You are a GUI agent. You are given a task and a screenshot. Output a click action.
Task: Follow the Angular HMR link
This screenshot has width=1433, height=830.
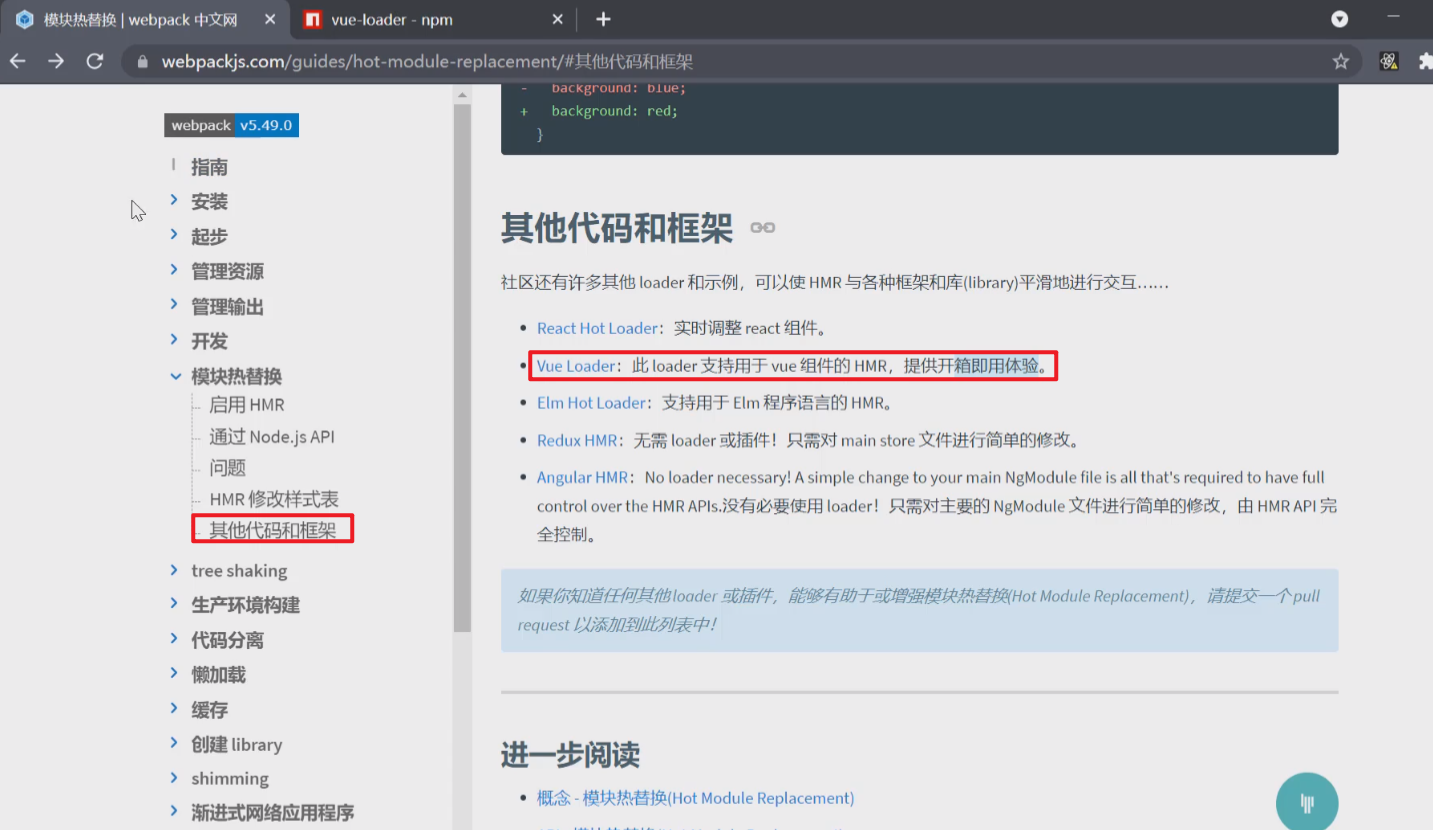582,477
